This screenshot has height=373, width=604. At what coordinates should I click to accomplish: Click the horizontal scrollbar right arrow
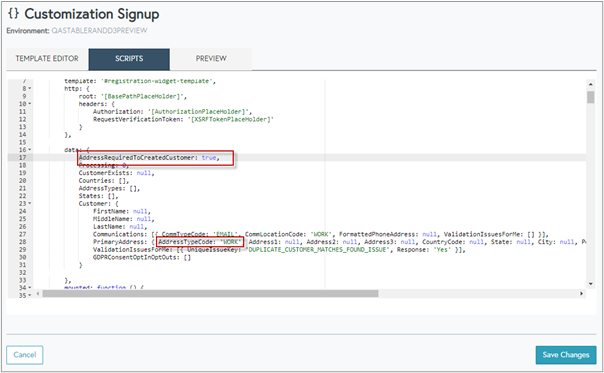point(582,294)
